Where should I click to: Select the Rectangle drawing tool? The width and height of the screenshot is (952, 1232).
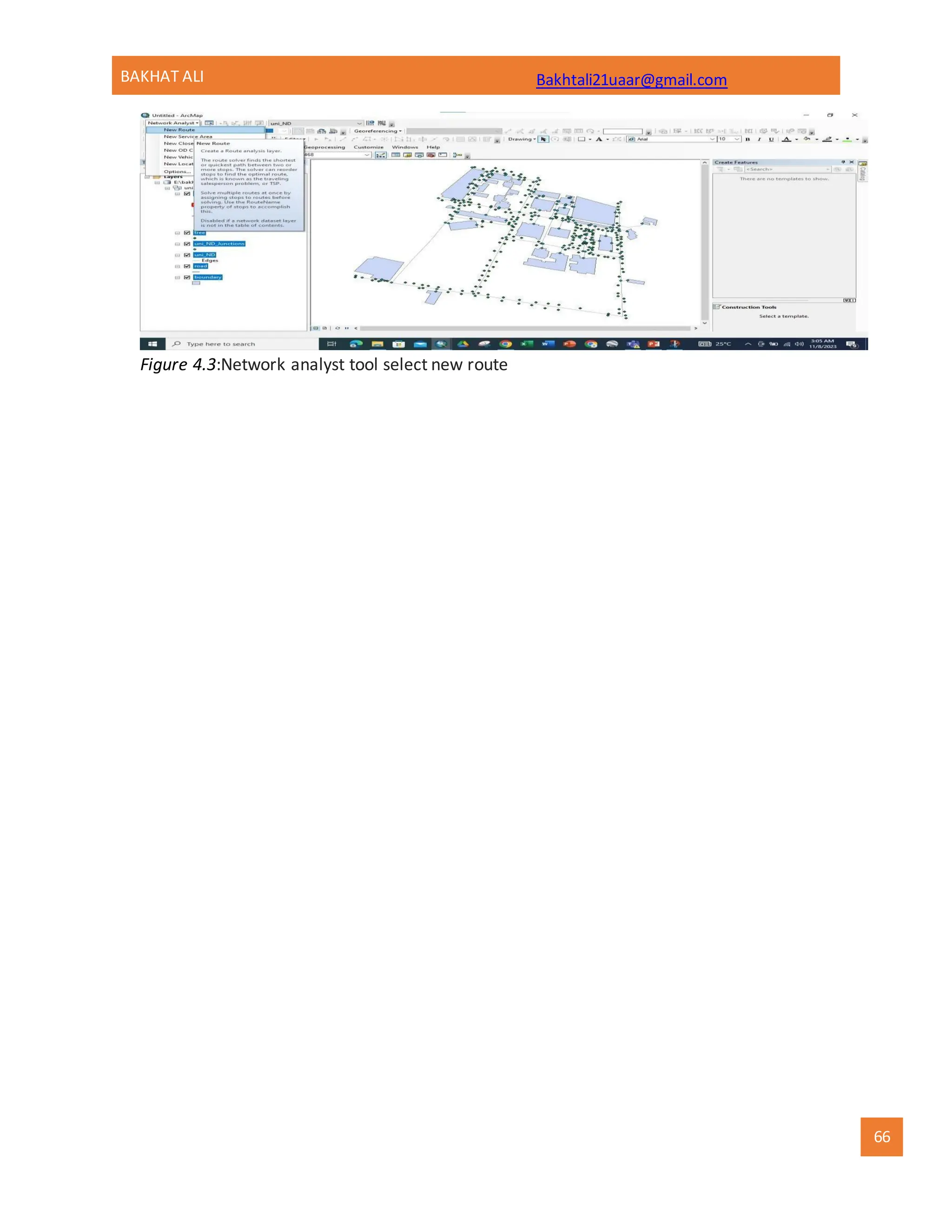(582, 139)
